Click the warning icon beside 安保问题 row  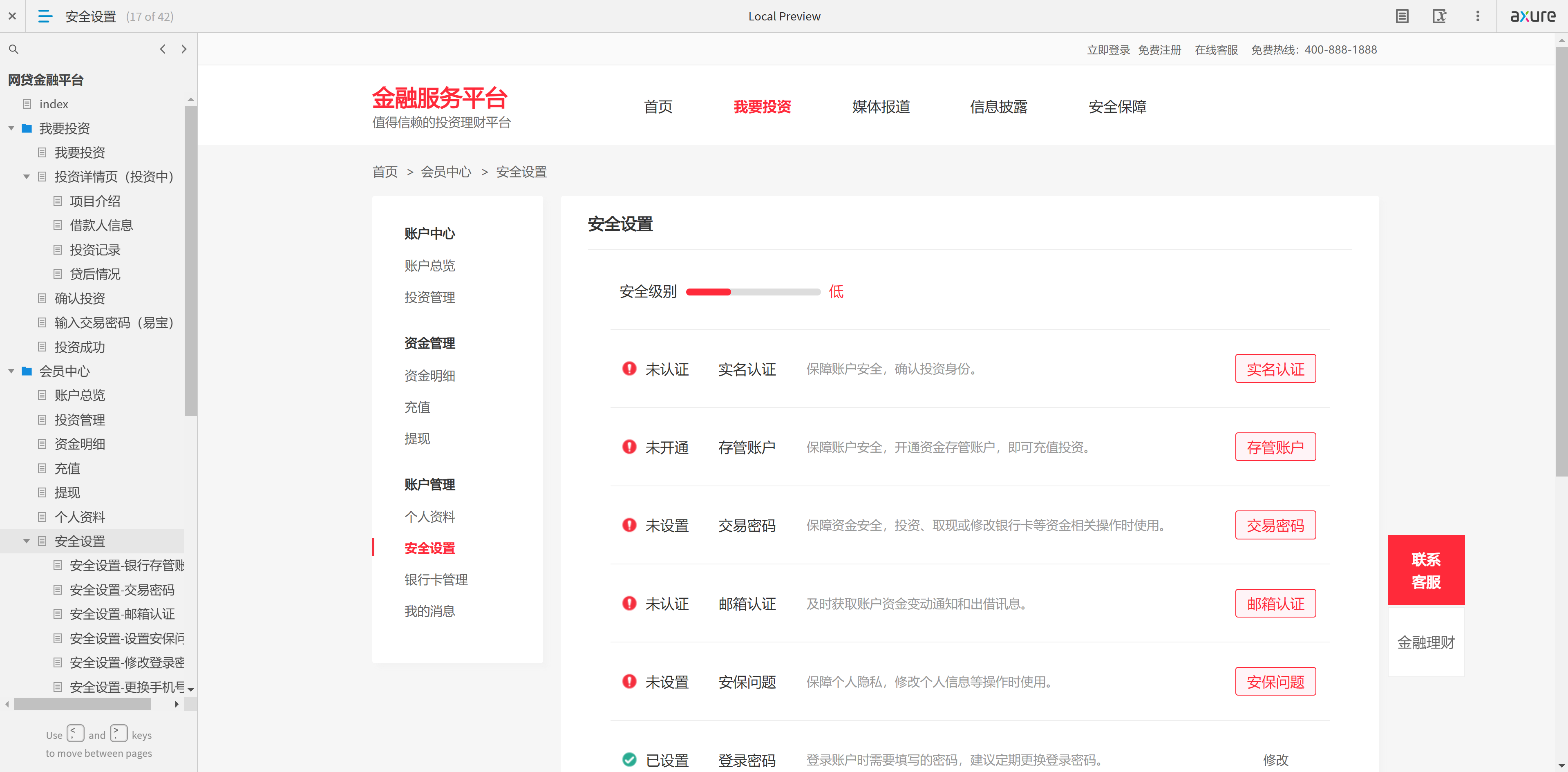click(x=629, y=681)
